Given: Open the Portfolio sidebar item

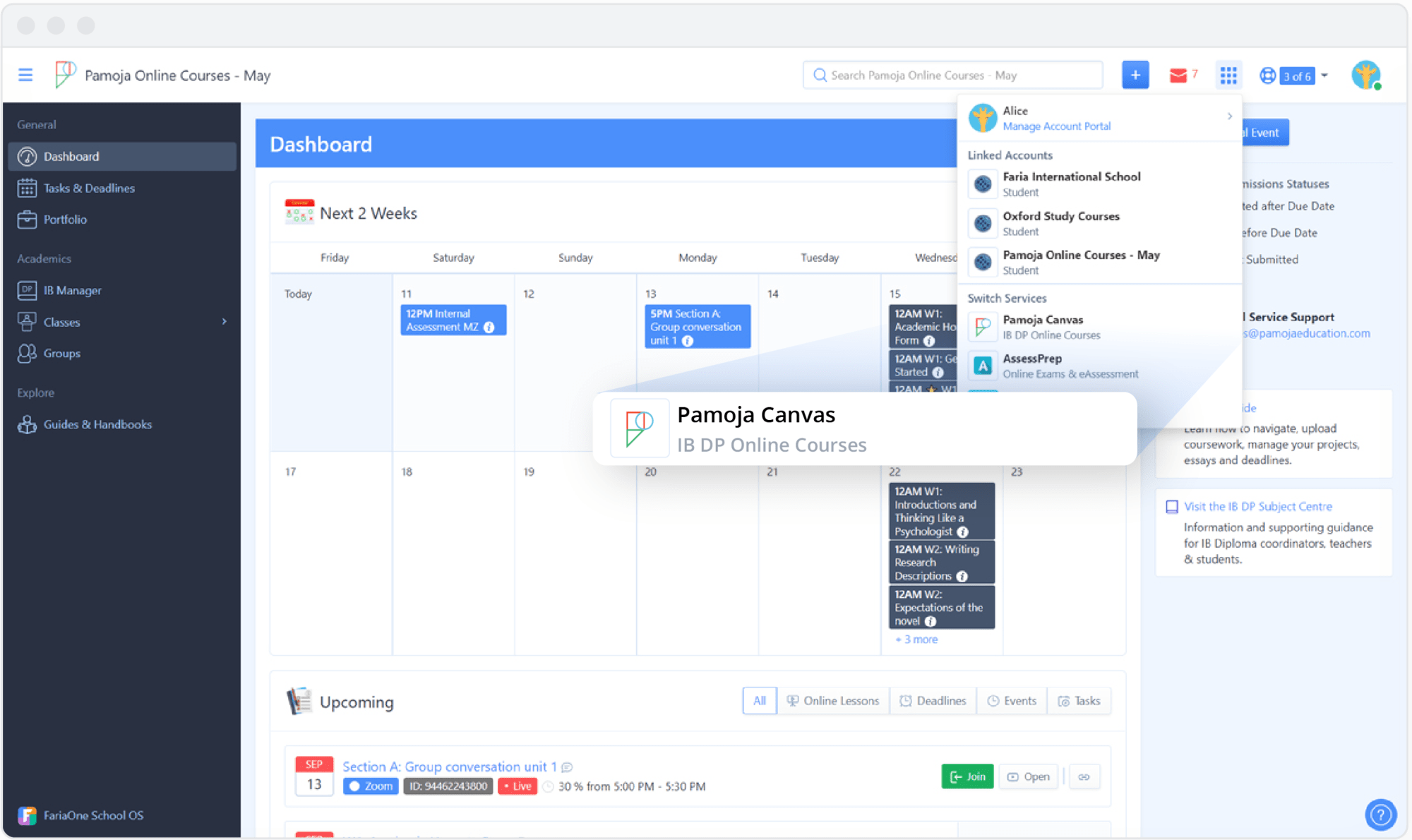Looking at the screenshot, I should [x=65, y=220].
